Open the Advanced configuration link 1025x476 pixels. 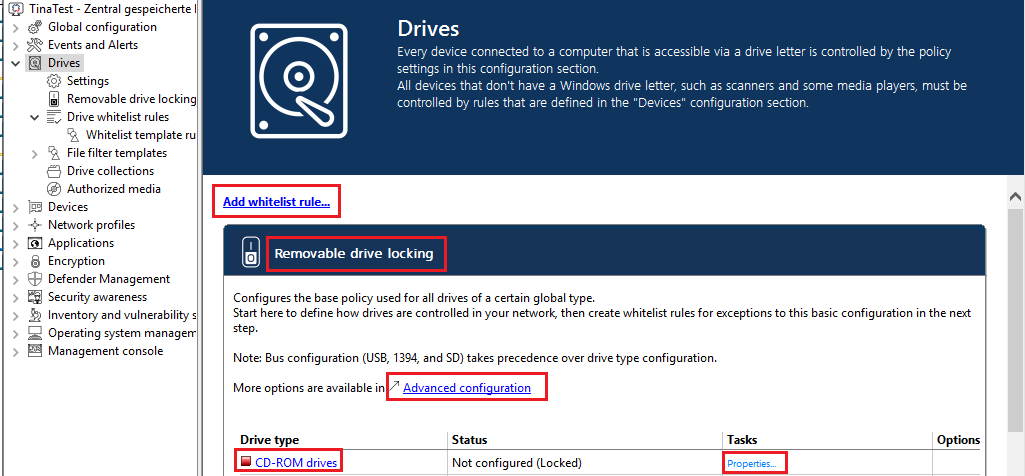tap(466, 388)
